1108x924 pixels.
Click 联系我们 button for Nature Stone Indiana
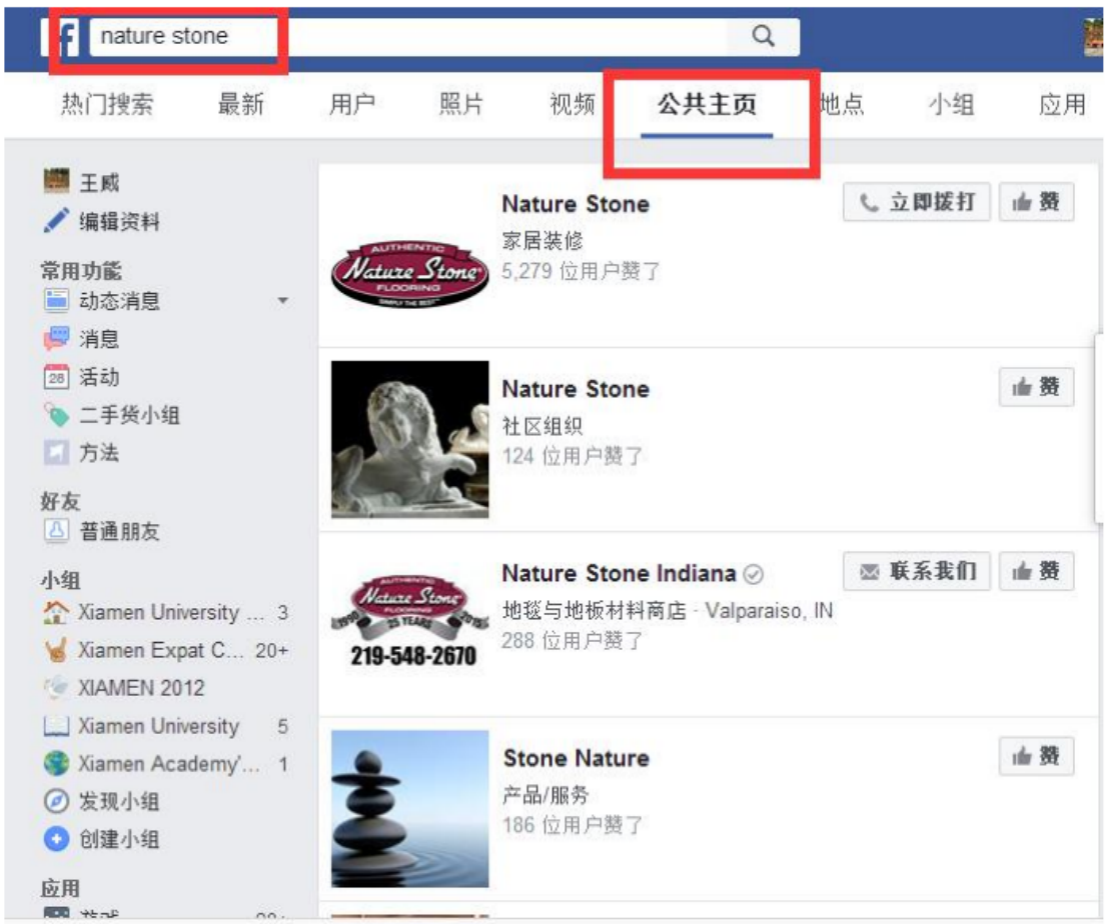917,571
